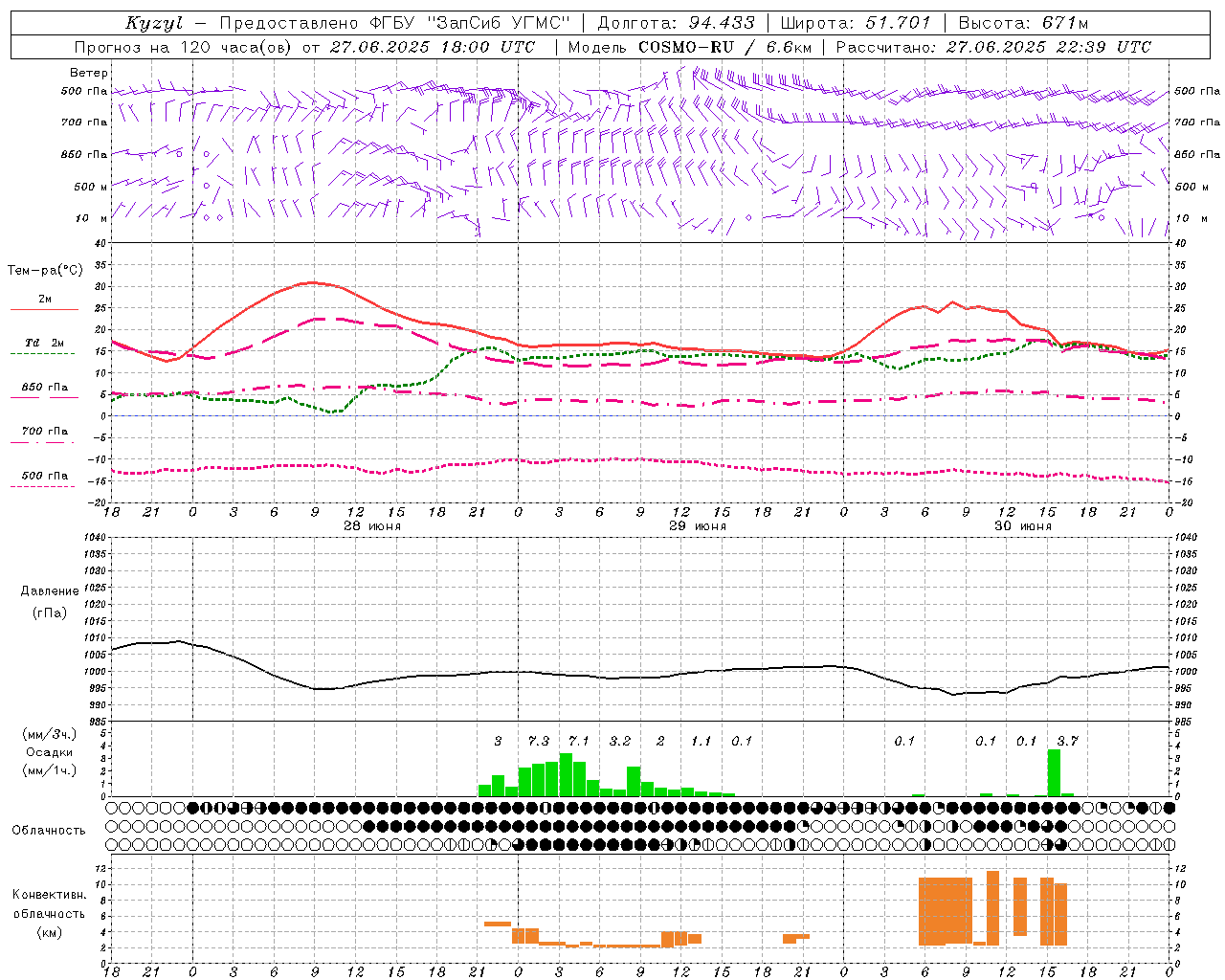Click the model name COSMO-RU / 6.6км
The height and width of the screenshot is (980, 1225).
(725, 47)
